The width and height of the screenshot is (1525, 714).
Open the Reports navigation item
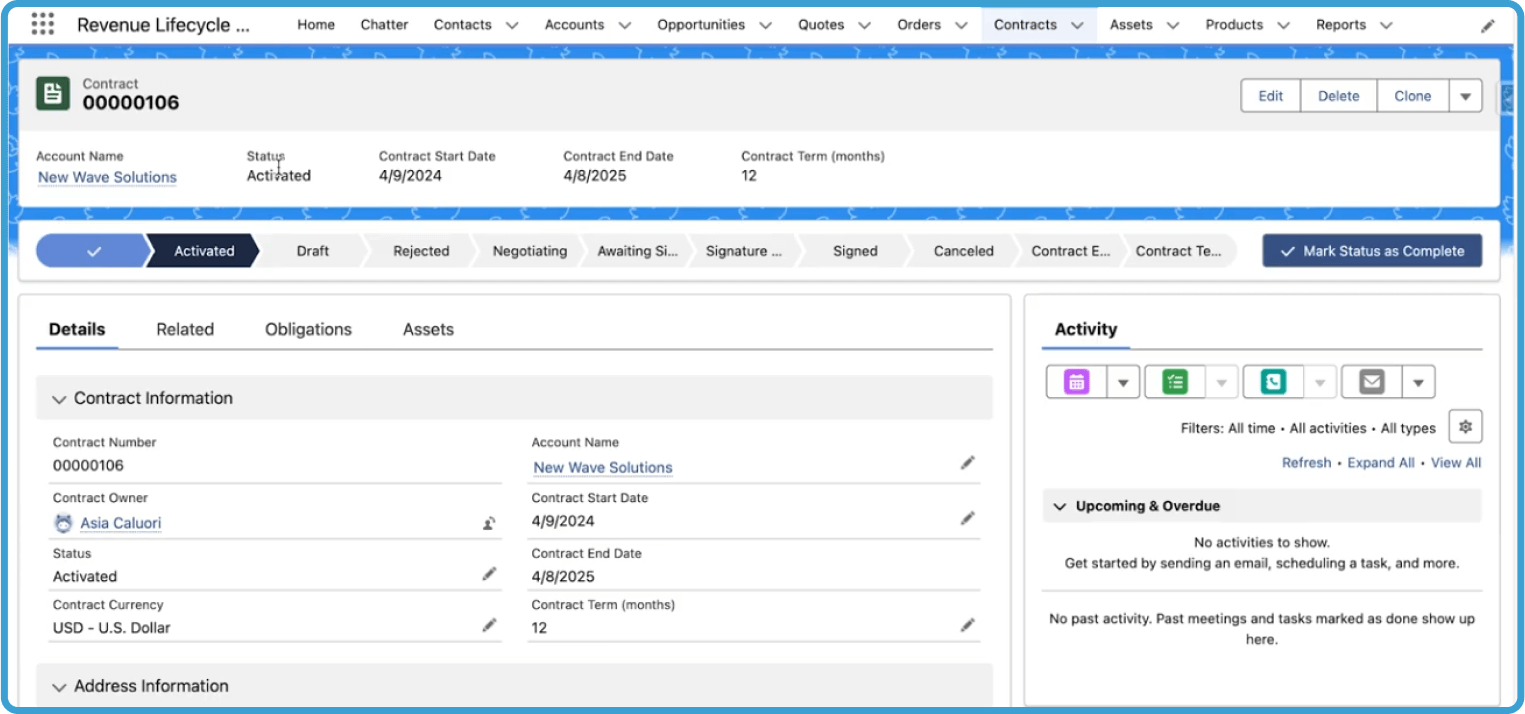pyautogui.click(x=1342, y=24)
